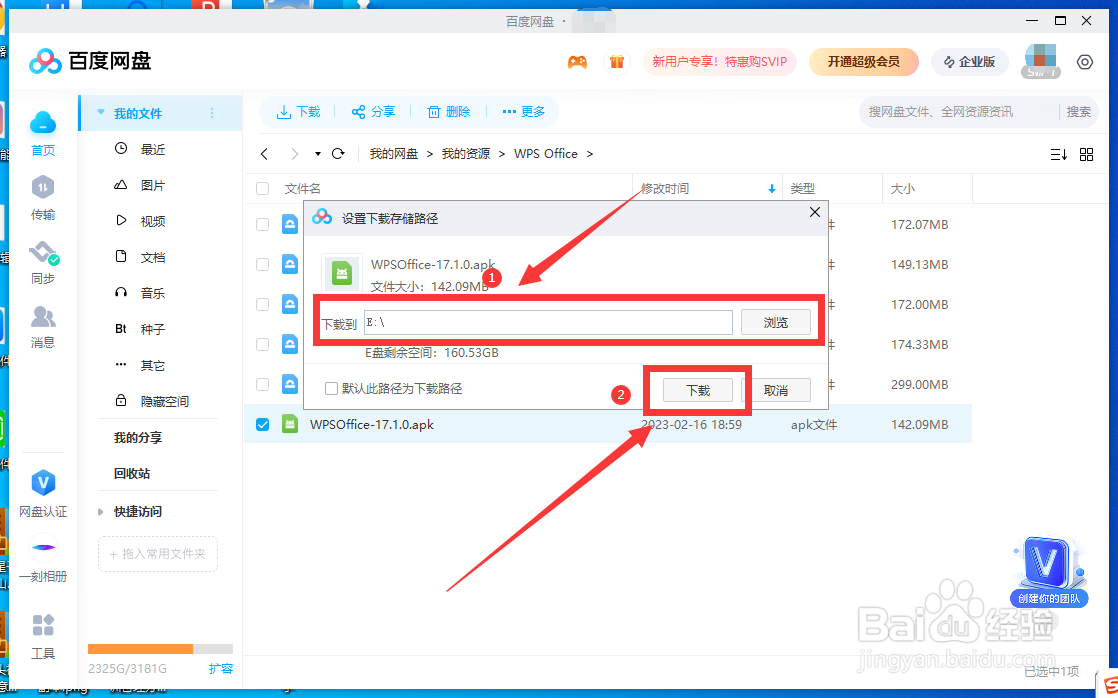The height and width of the screenshot is (698, 1118).
Task: Click the 浏览 browse button
Action: tap(776, 322)
